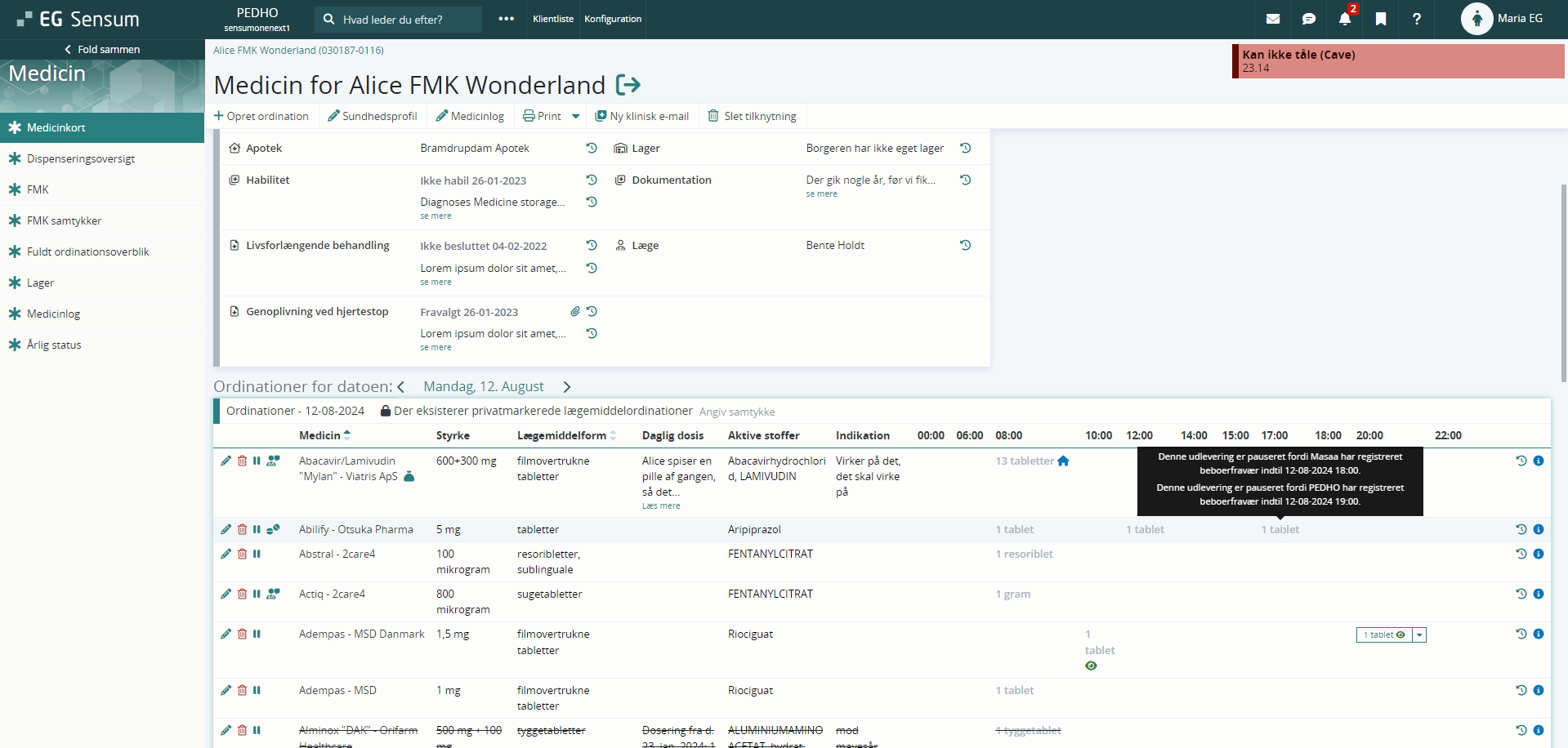Screen dimensions: 1568x748
Task: Show history for Ikke habil 26-01-2023
Action: click(592, 180)
